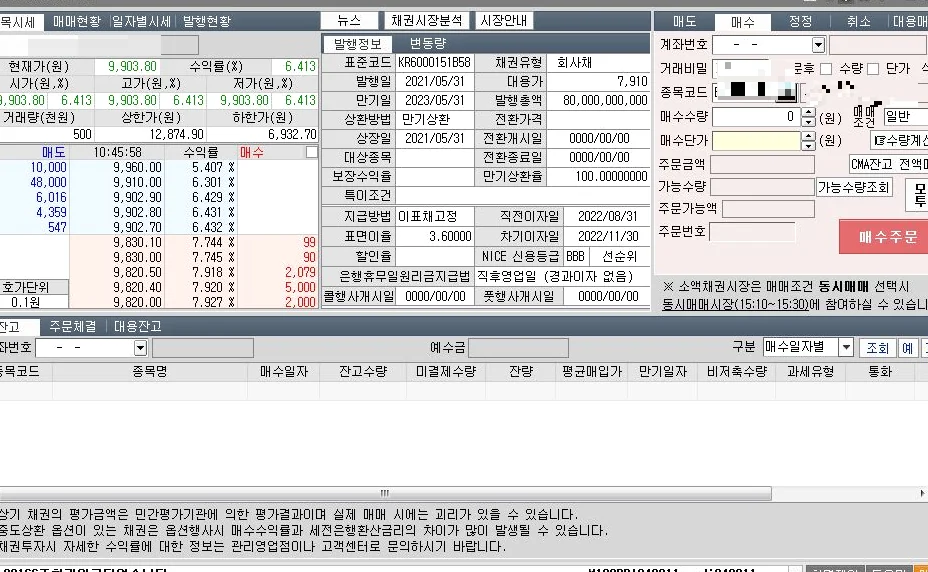Image resolution: width=928 pixels, height=572 pixels.
Task: Click the 주문번호 field
Action: [x=752, y=232]
